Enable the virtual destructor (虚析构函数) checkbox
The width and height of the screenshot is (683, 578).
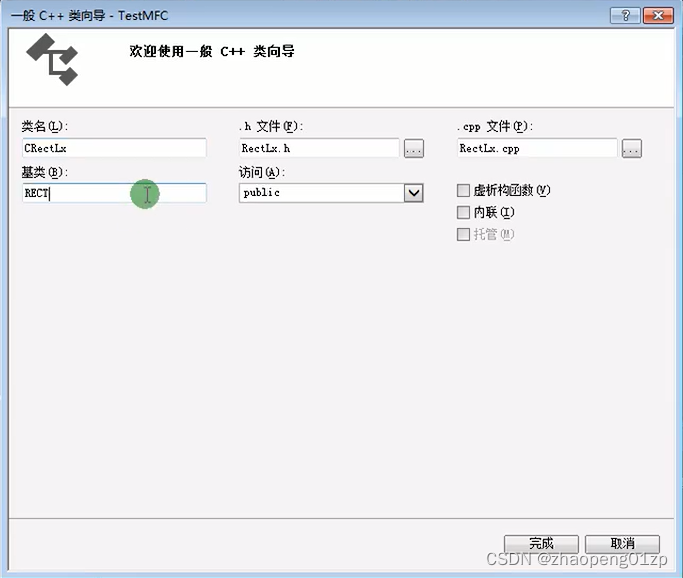click(463, 190)
